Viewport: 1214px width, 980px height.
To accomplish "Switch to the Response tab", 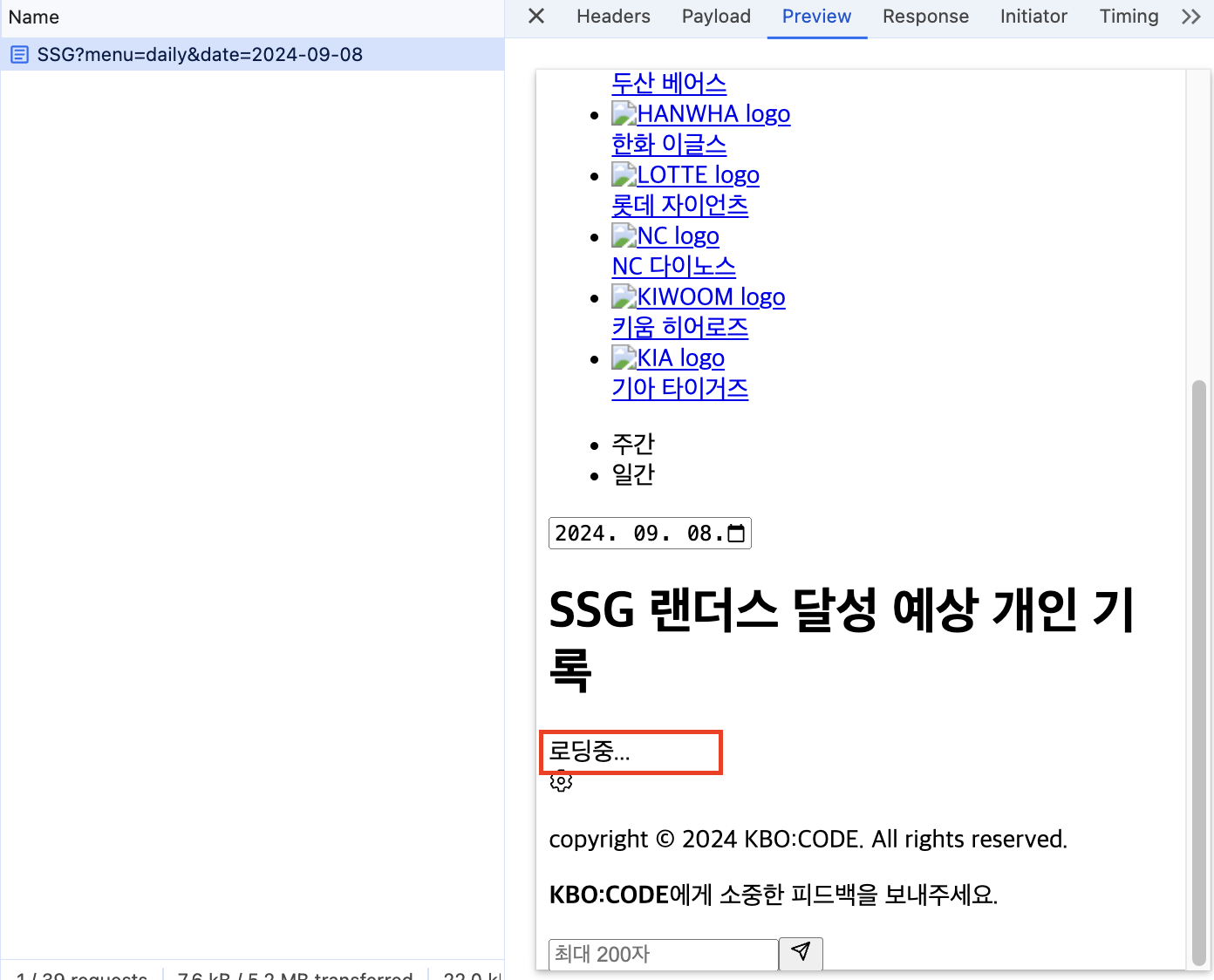I will click(x=925, y=16).
